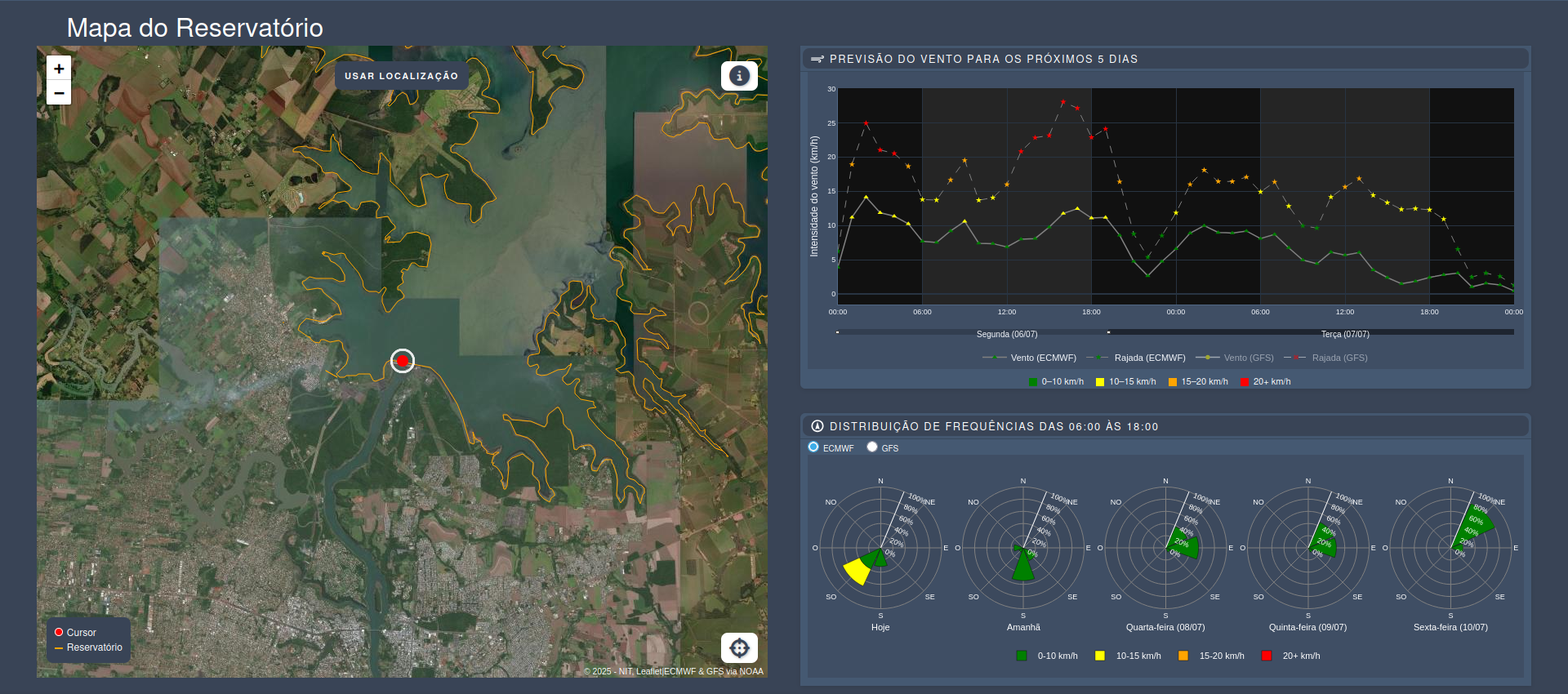The image size is (1568, 694).
Task: Click the red cursor marker on map
Action: click(402, 360)
